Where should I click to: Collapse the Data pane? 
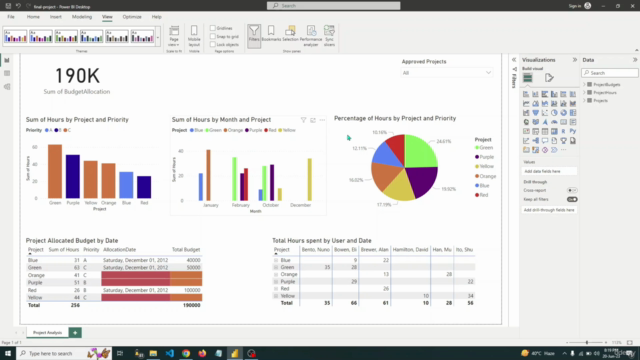click(635, 60)
